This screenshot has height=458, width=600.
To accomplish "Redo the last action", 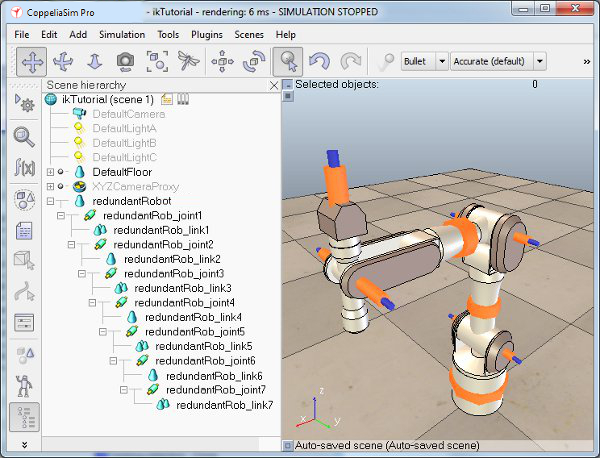I will [351, 61].
